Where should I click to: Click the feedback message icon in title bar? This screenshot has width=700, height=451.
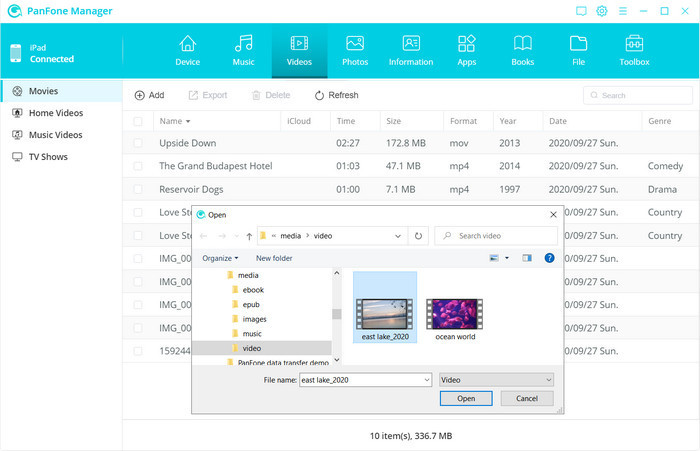(581, 11)
